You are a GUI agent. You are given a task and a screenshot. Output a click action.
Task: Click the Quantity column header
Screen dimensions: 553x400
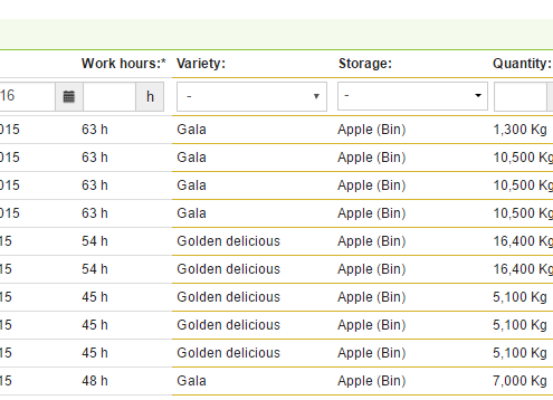coord(522,64)
